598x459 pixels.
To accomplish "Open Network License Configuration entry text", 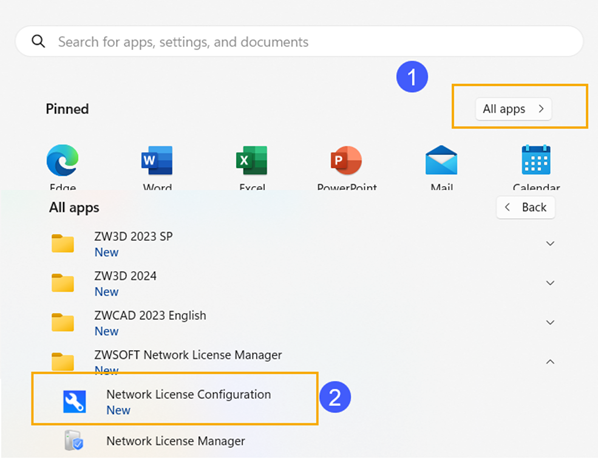I will [189, 395].
